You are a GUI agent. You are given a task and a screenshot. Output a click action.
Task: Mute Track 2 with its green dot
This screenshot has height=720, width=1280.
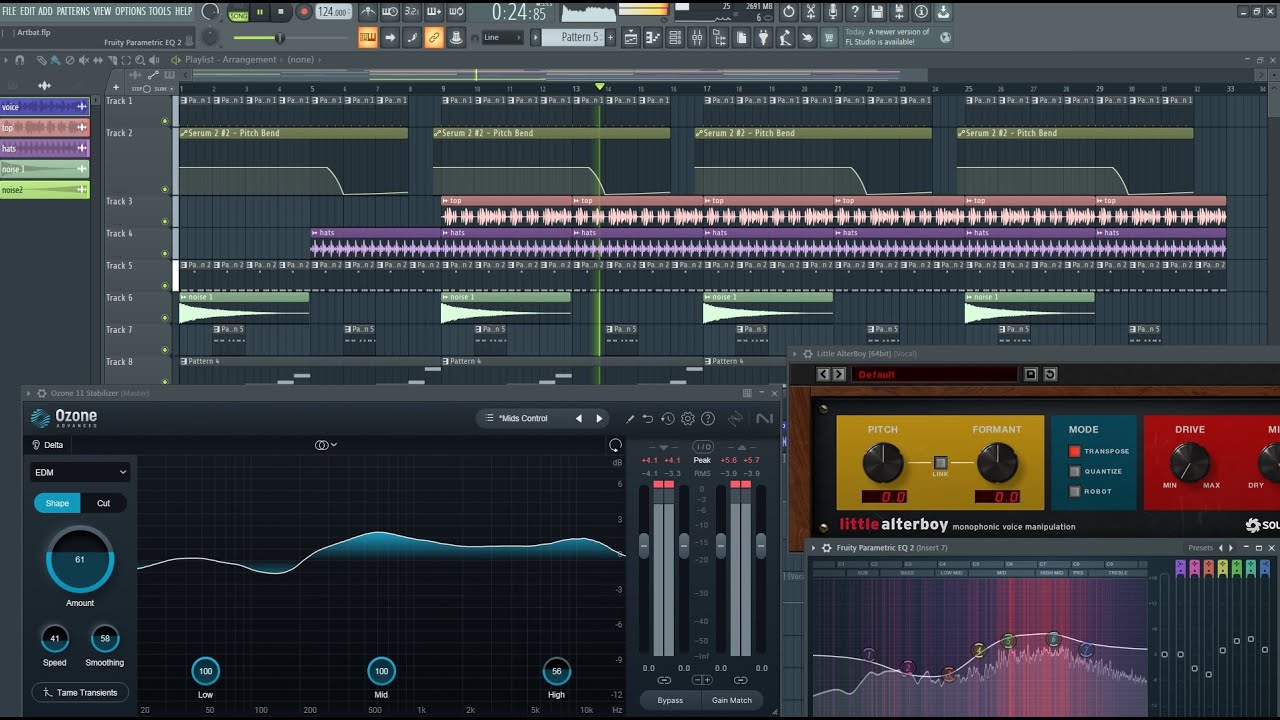click(165, 188)
